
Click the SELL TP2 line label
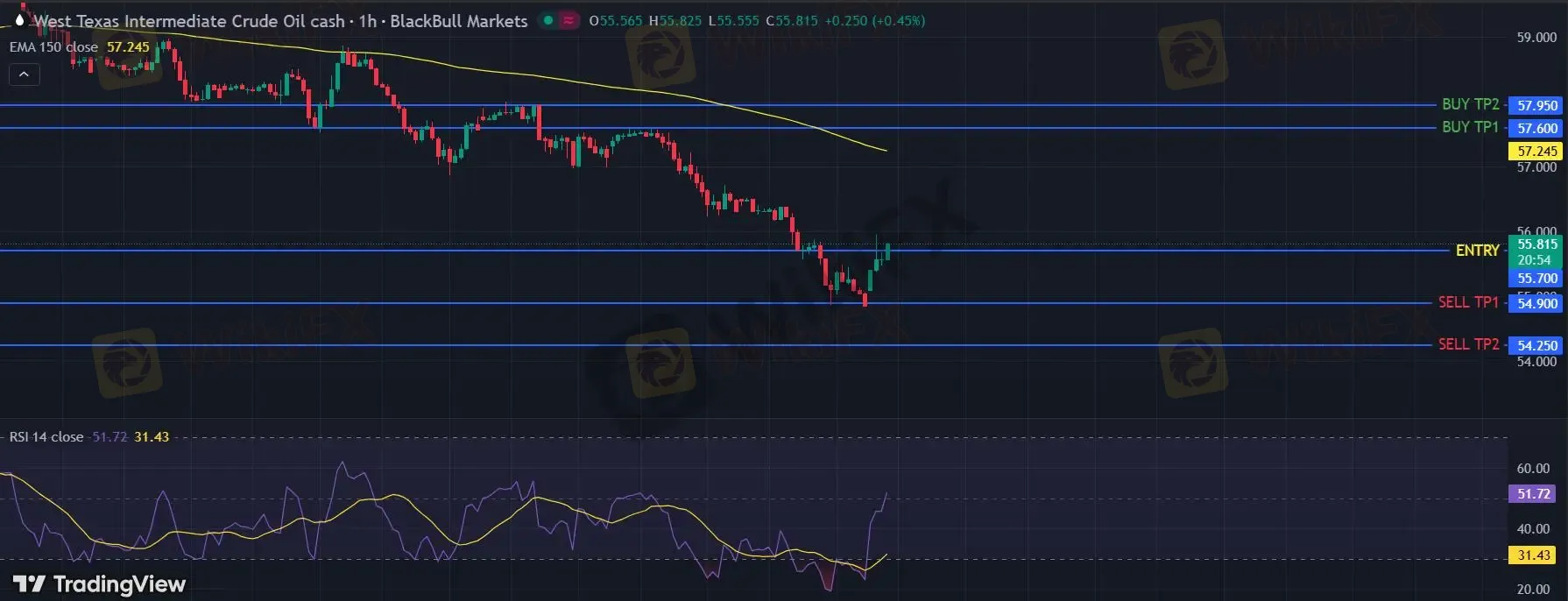coord(1469,344)
